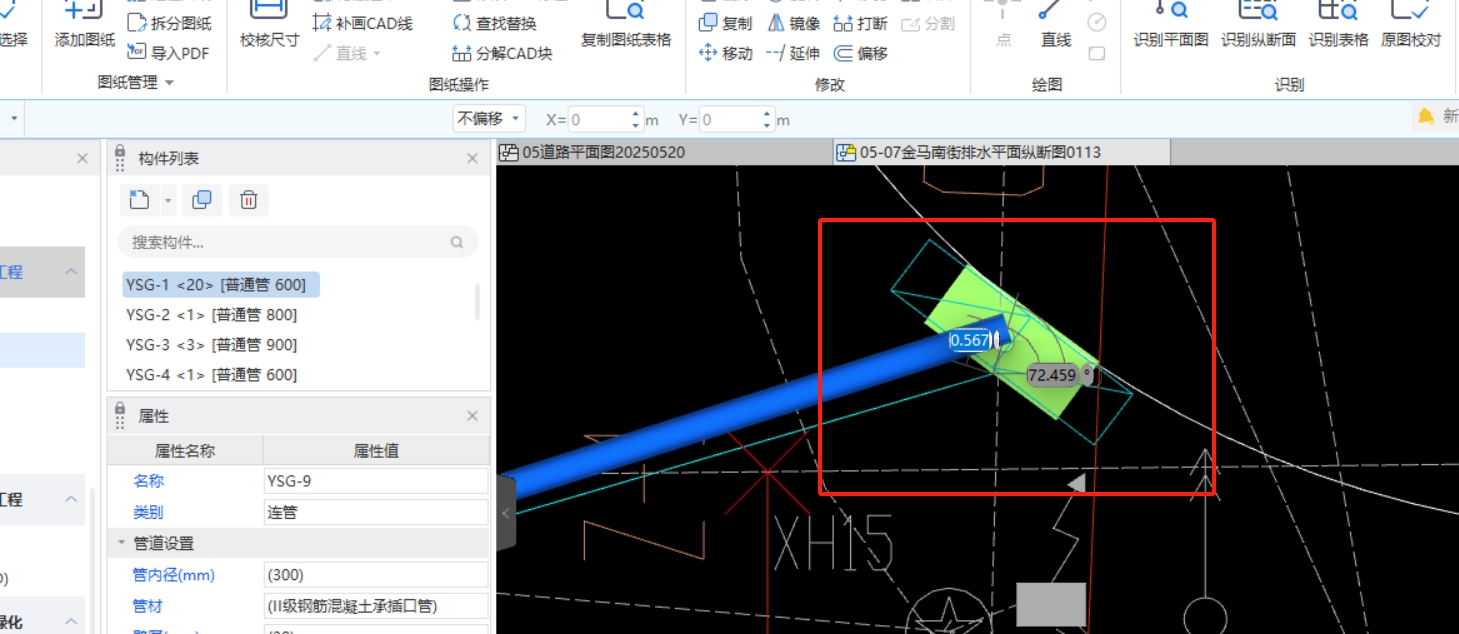Select the 延伸 extend tool
The image size is (1459, 634).
tap(794, 53)
